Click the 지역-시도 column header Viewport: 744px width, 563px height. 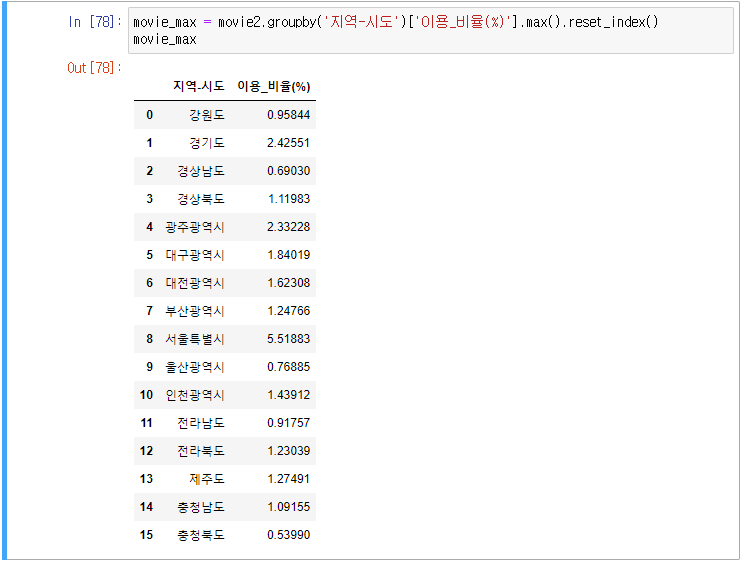point(198,86)
